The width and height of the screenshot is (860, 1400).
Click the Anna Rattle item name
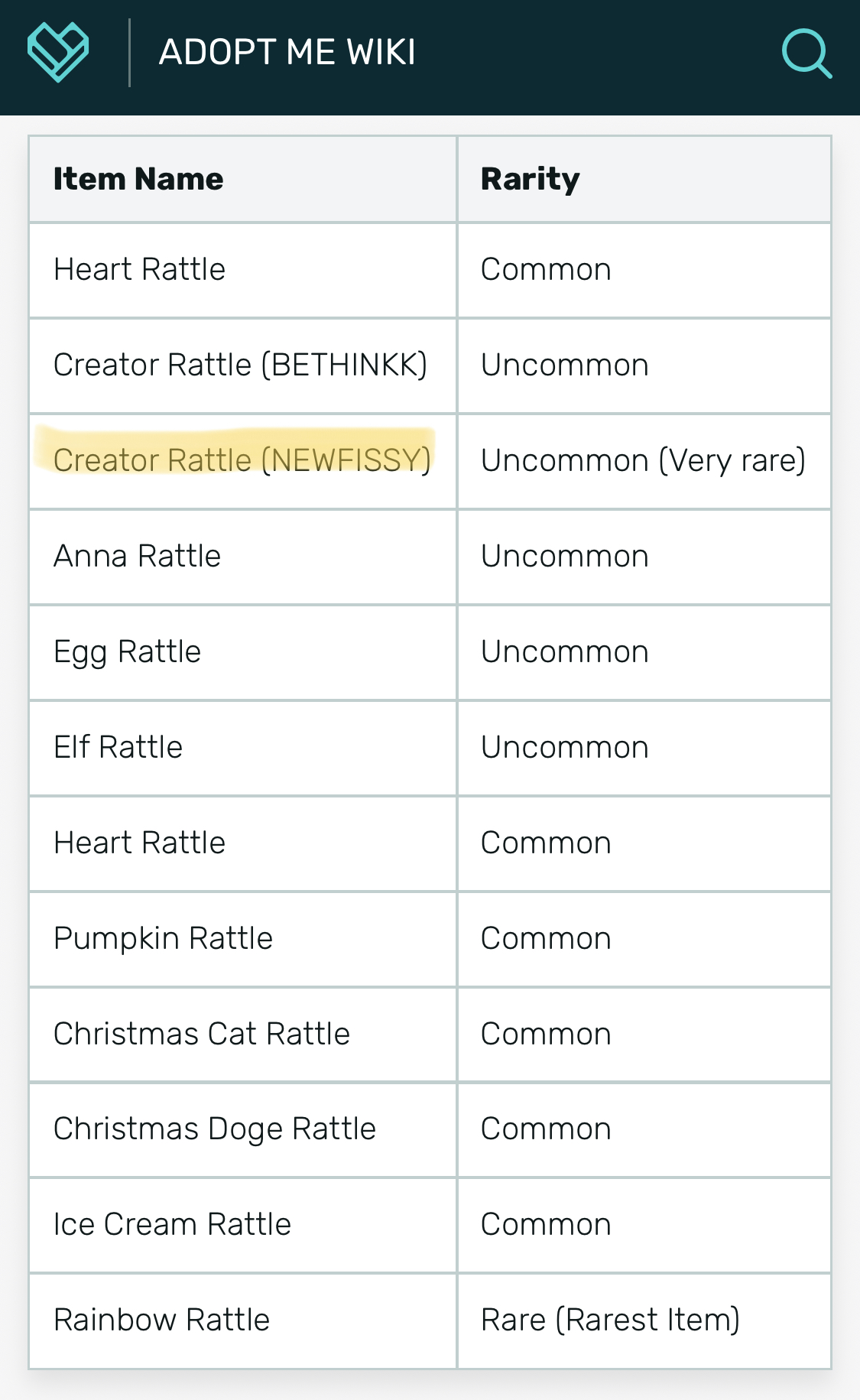tap(137, 556)
